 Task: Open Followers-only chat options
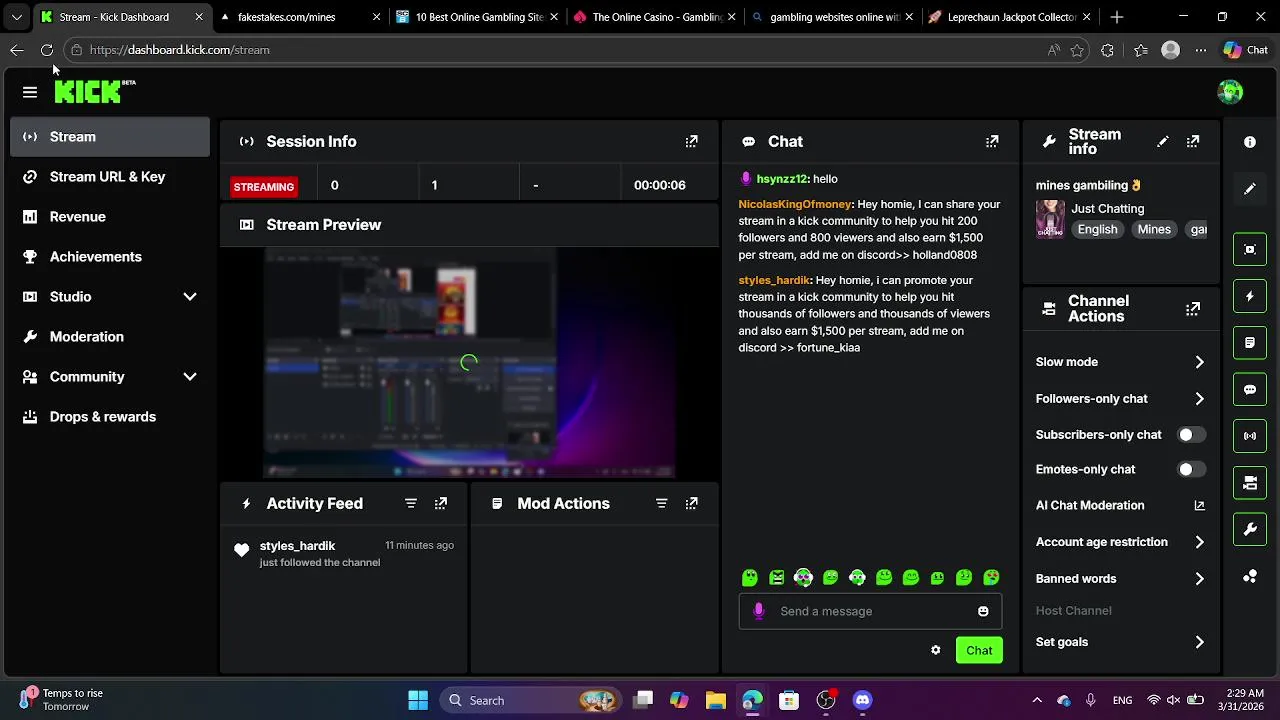click(x=1120, y=399)
